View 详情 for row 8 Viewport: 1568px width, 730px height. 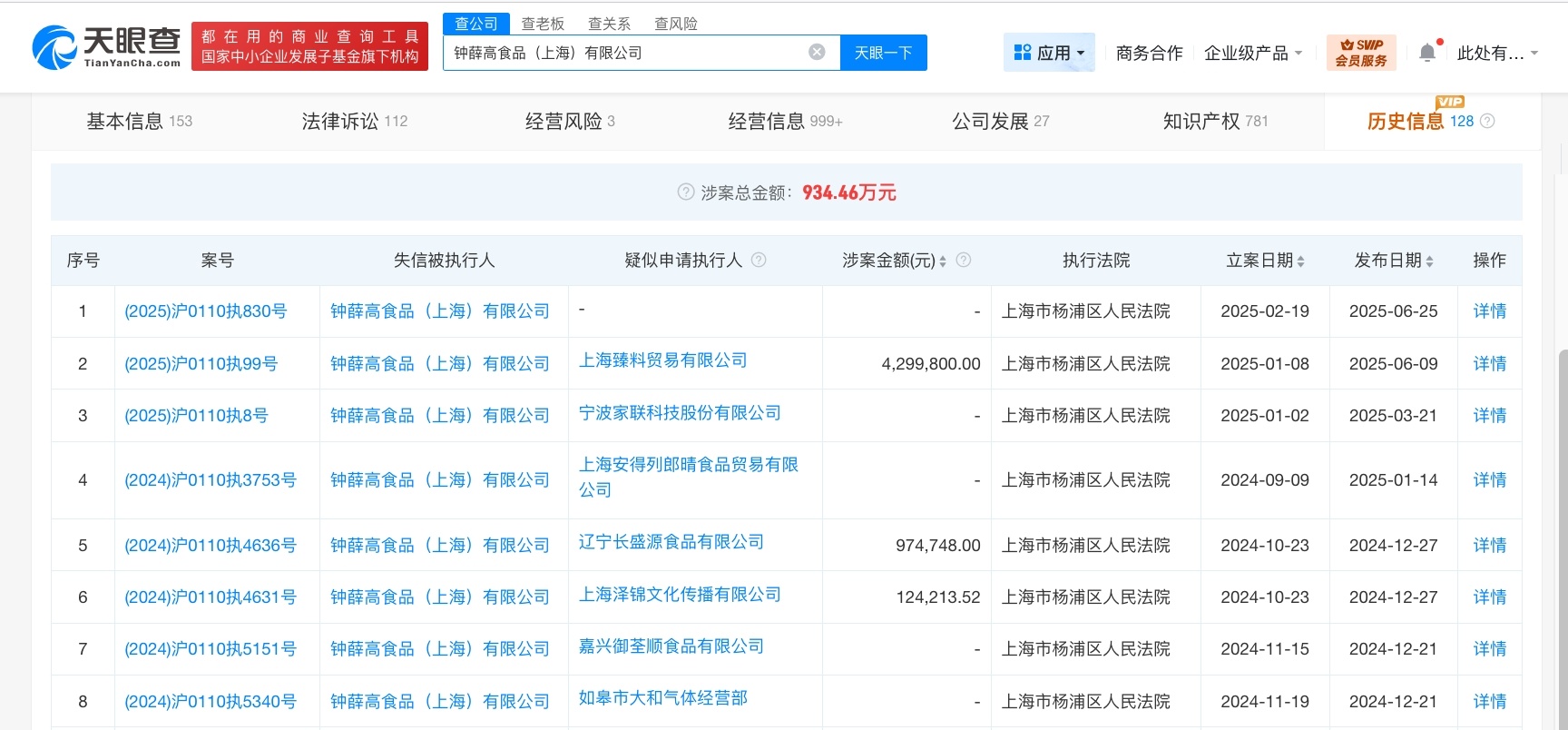coord(1490,702)
